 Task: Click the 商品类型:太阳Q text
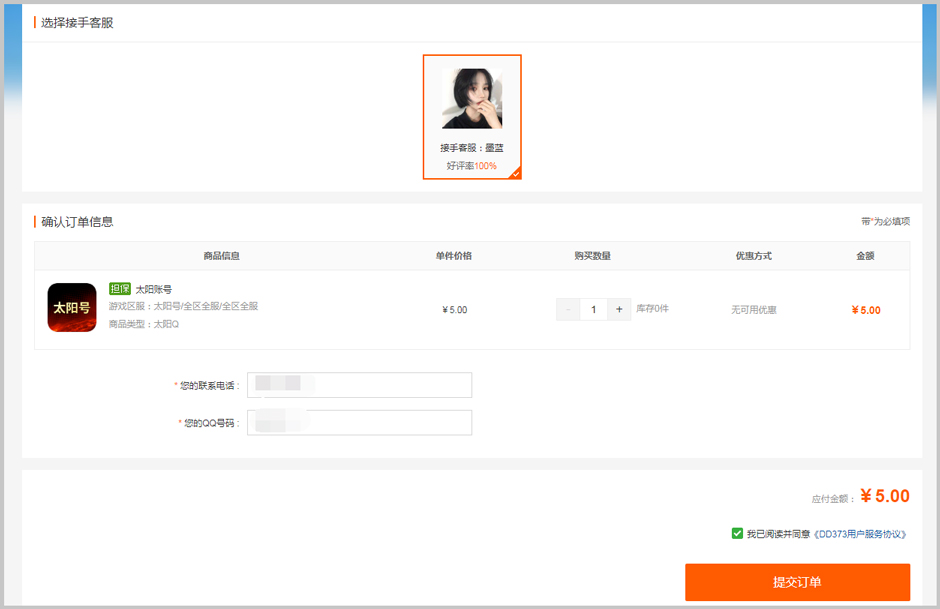(144, 324)
